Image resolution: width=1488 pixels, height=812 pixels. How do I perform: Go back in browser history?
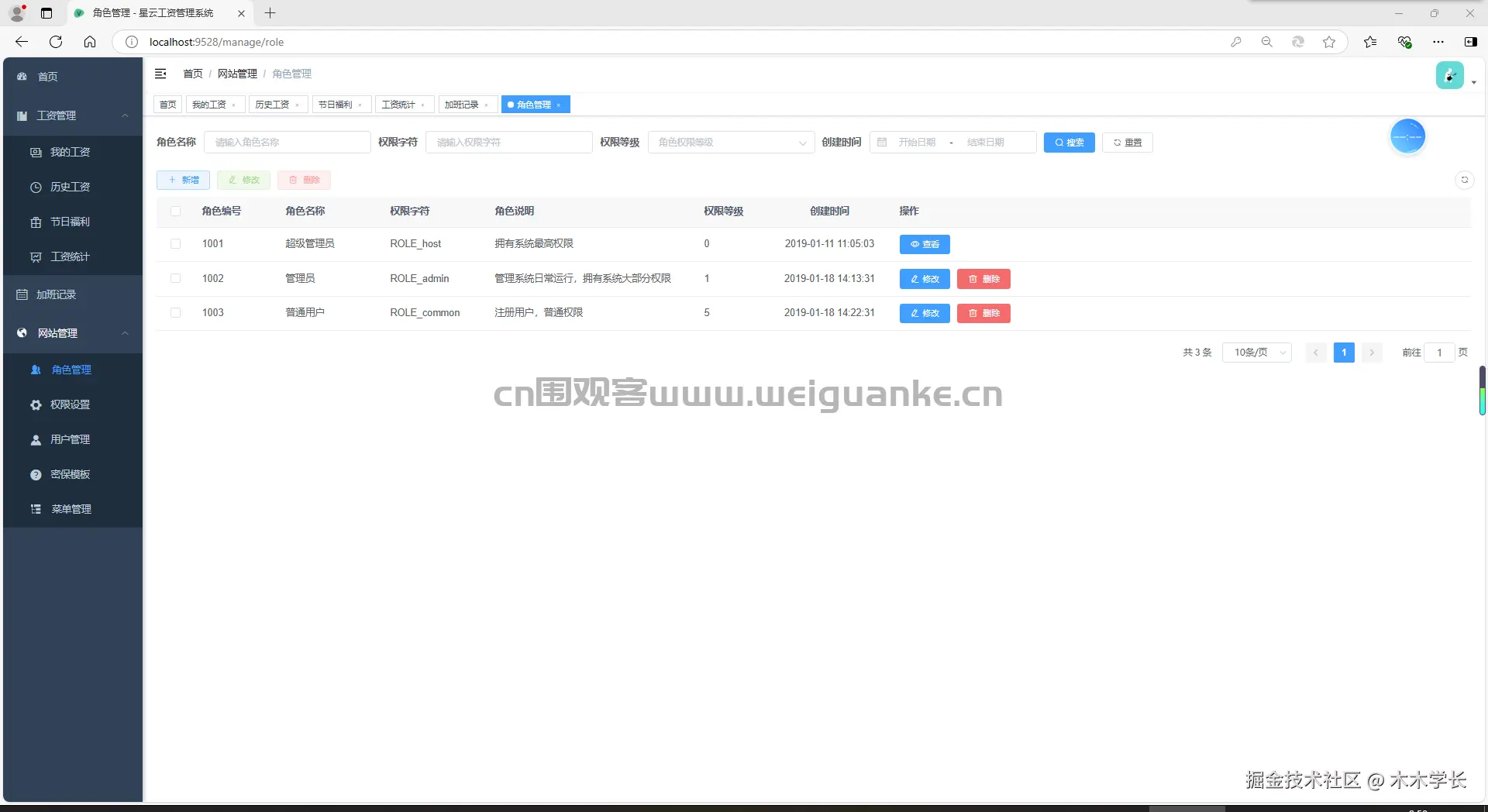[x=22, y=42]
